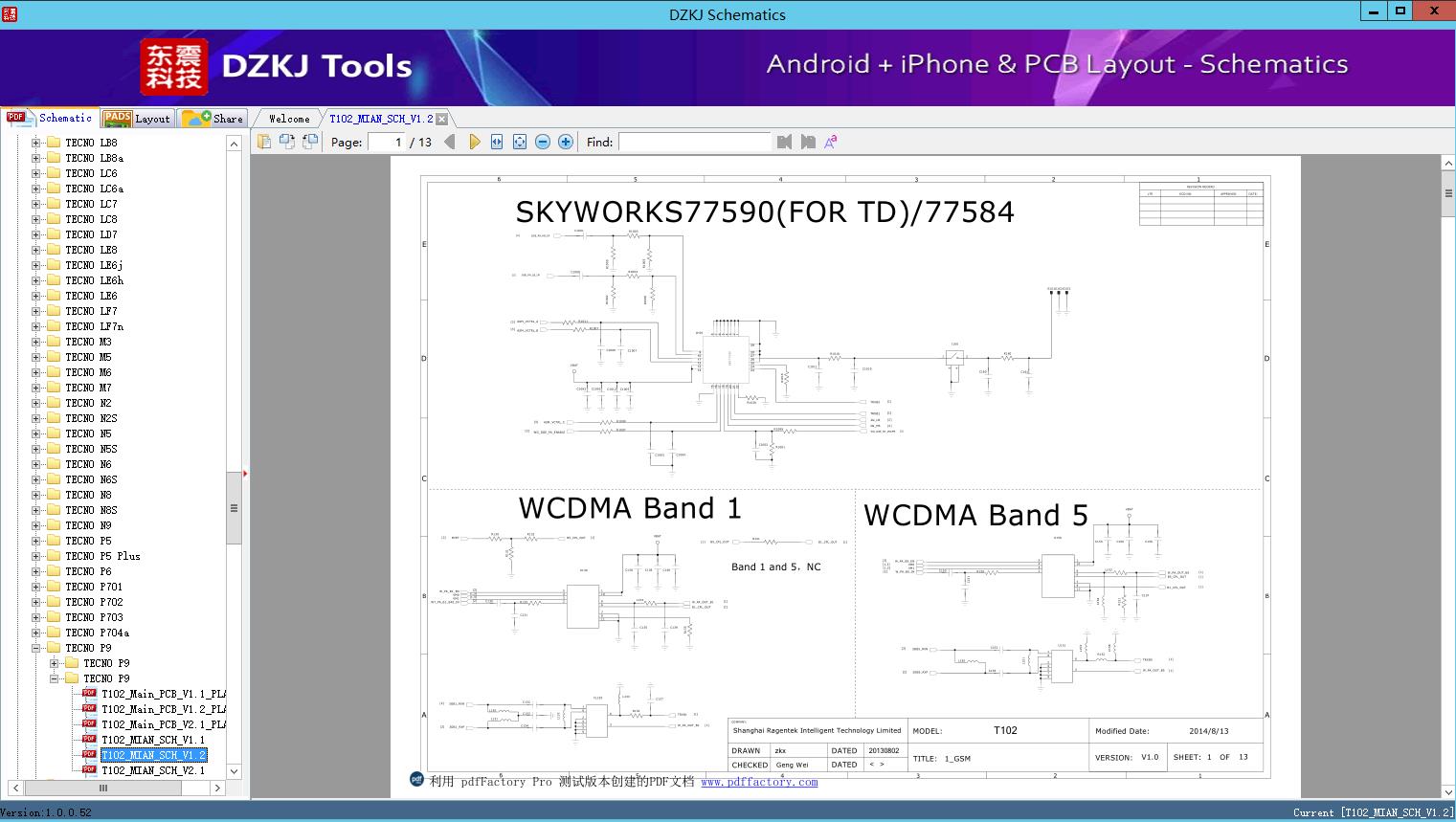Image resolution: width=1456 pixels, height=822 pixels.
Task: Click the PDF icon of T102_Main_PCB_V2.1 file
Action: [x=89, y=724]
